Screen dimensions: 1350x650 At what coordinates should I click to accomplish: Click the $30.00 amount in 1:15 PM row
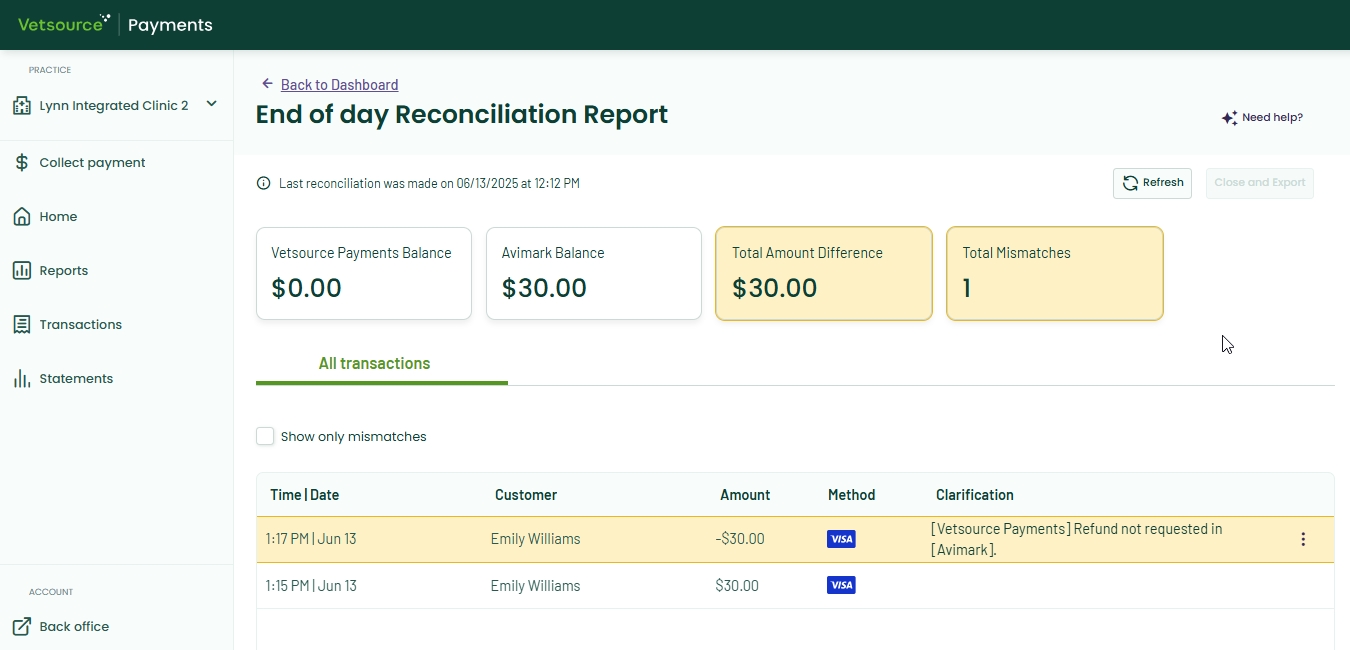[737, 586]
